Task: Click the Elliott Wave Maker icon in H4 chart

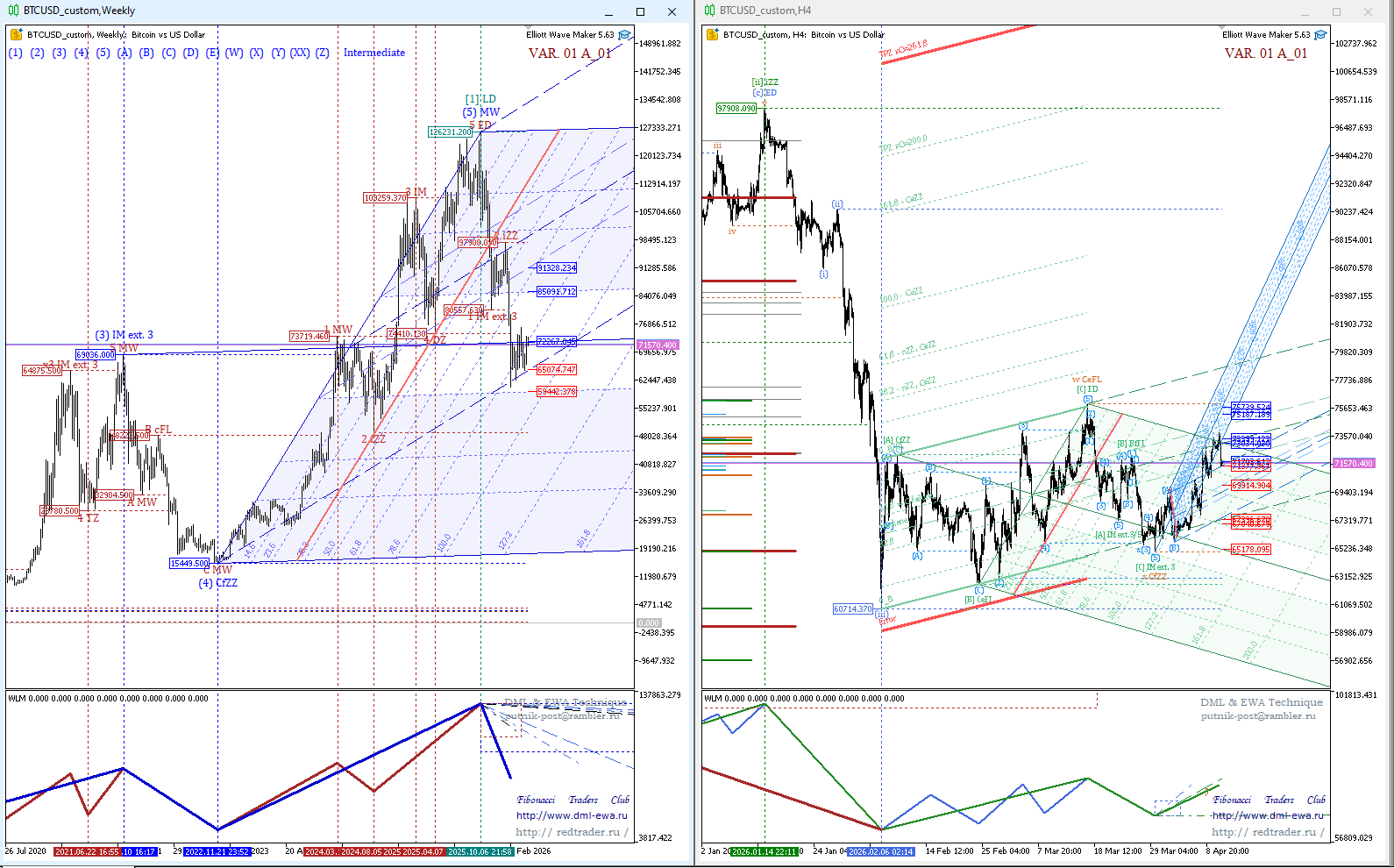Action: 1320,35
